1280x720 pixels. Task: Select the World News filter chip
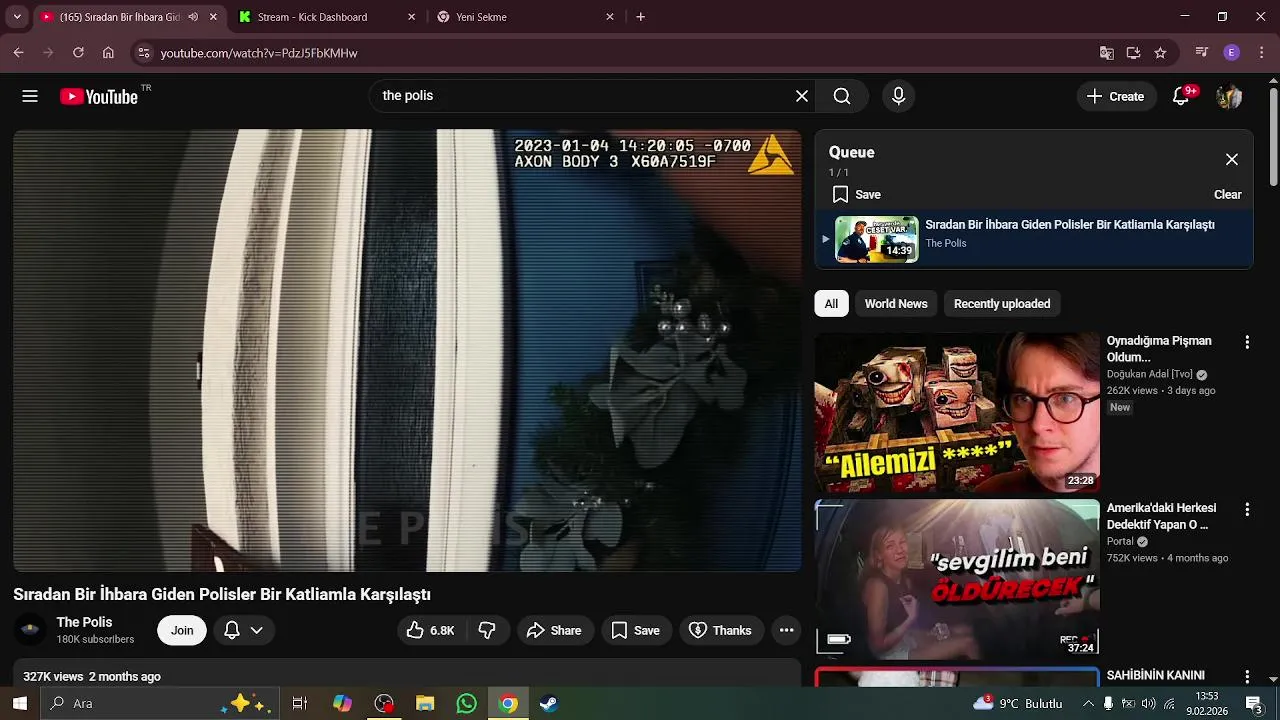[896, 304]
